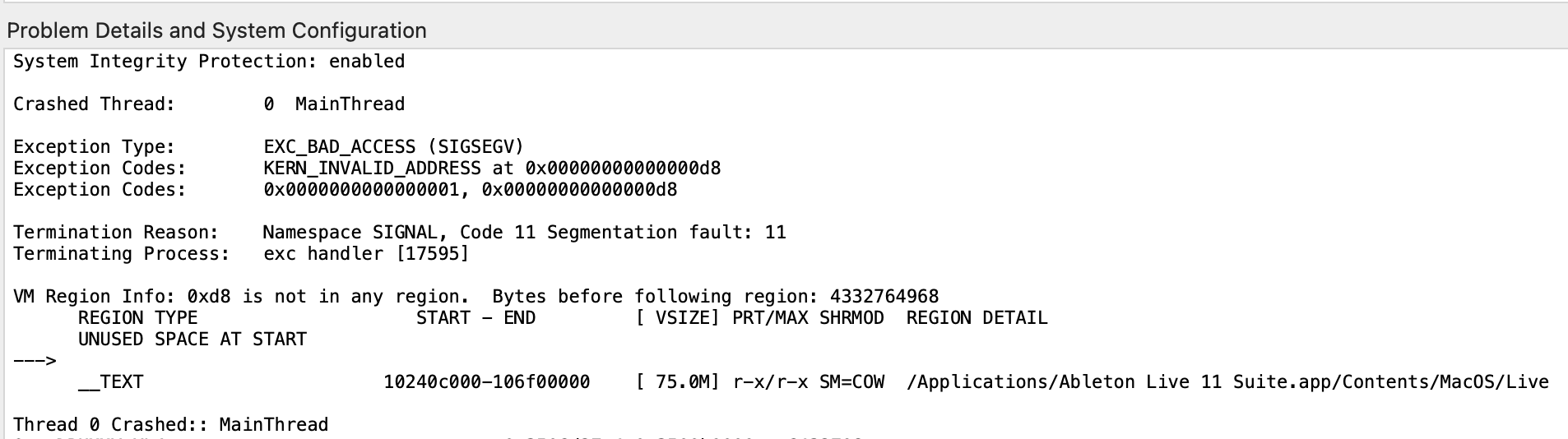Click the 4332764968 bytes value

click(x=884, y=297)
